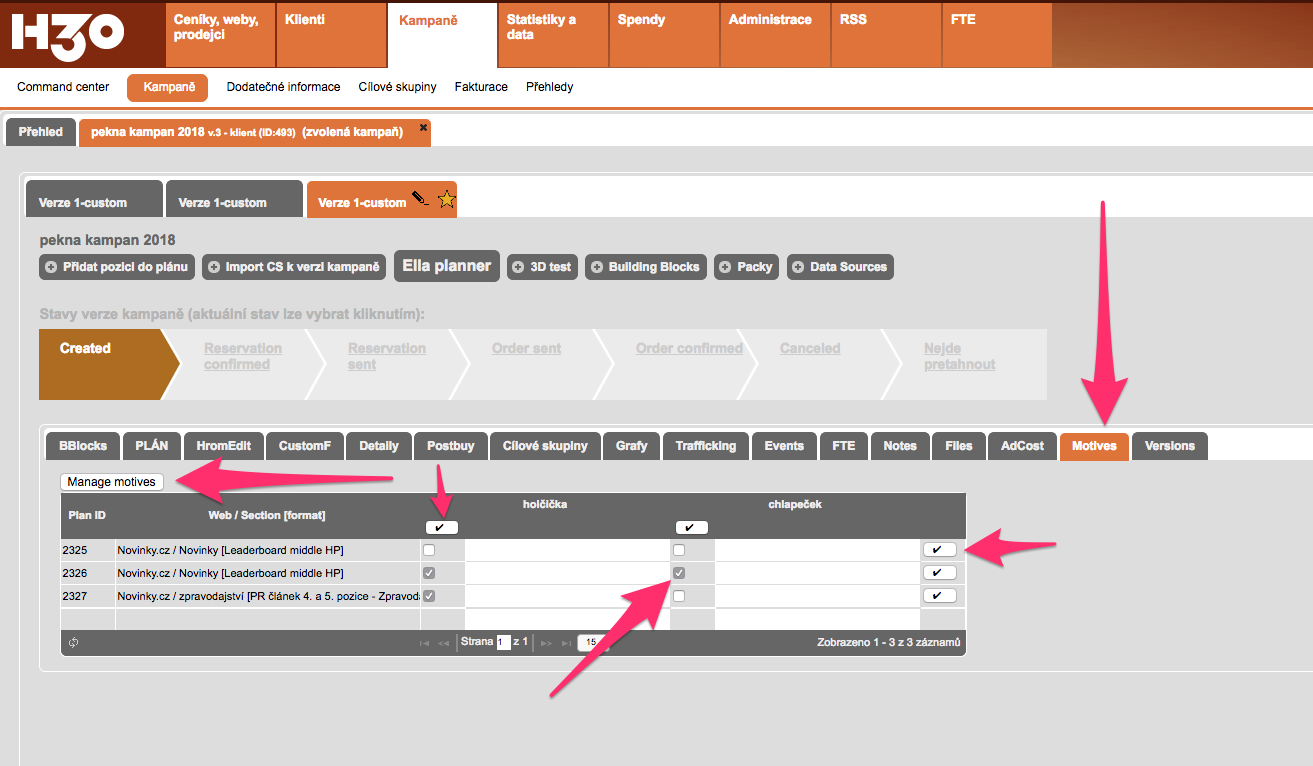This screenshot has height=766, width=1313.
Task: Open the Ella planner button
Action: (x=446, y=267)
